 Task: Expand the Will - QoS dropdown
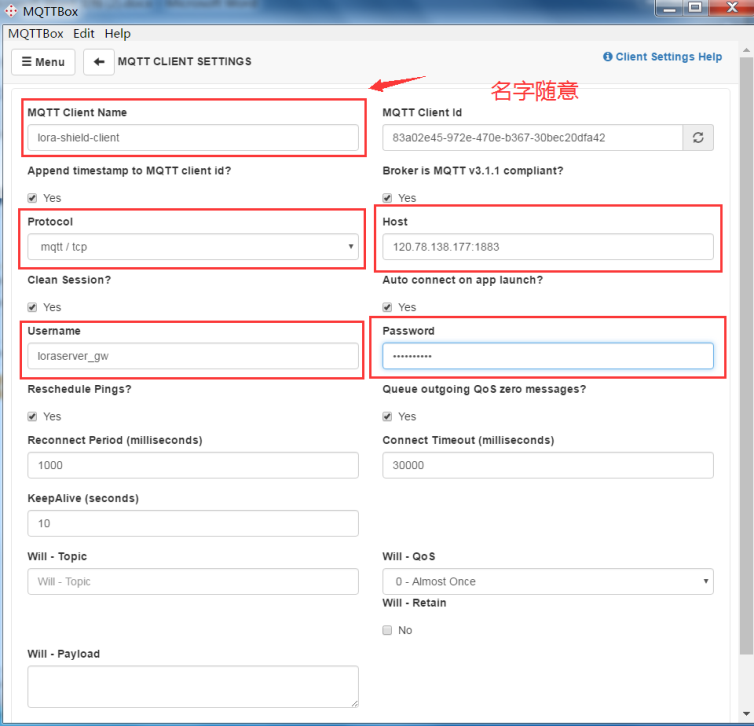548,581
